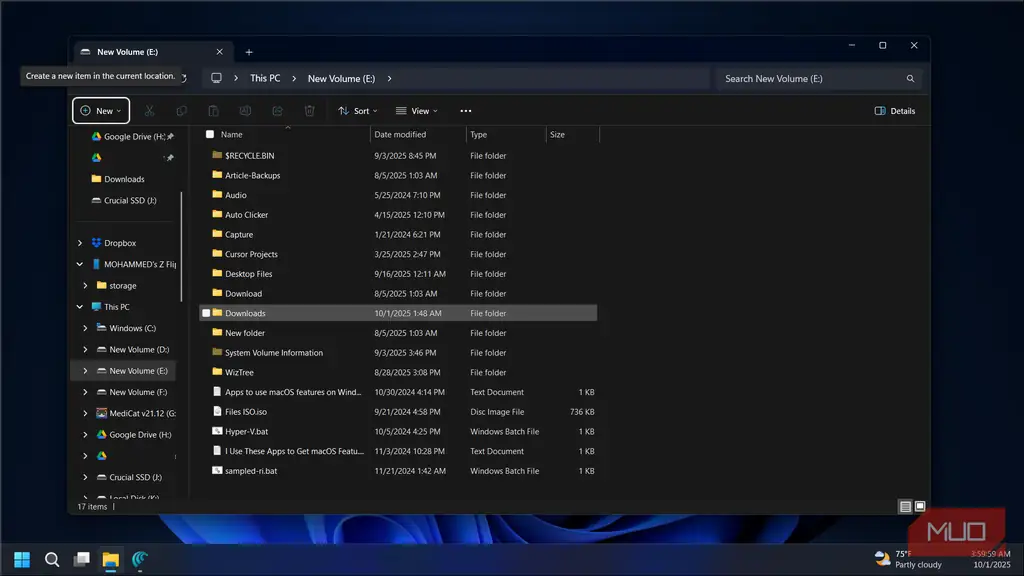Collapse the This PC tree node
Viewport: 1024px width, 576px height.
(x=80, y=307)
